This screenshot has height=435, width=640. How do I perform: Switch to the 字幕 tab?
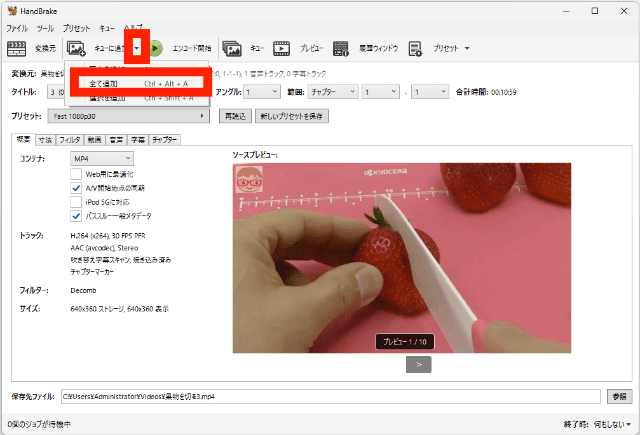(x=138, y=140)
